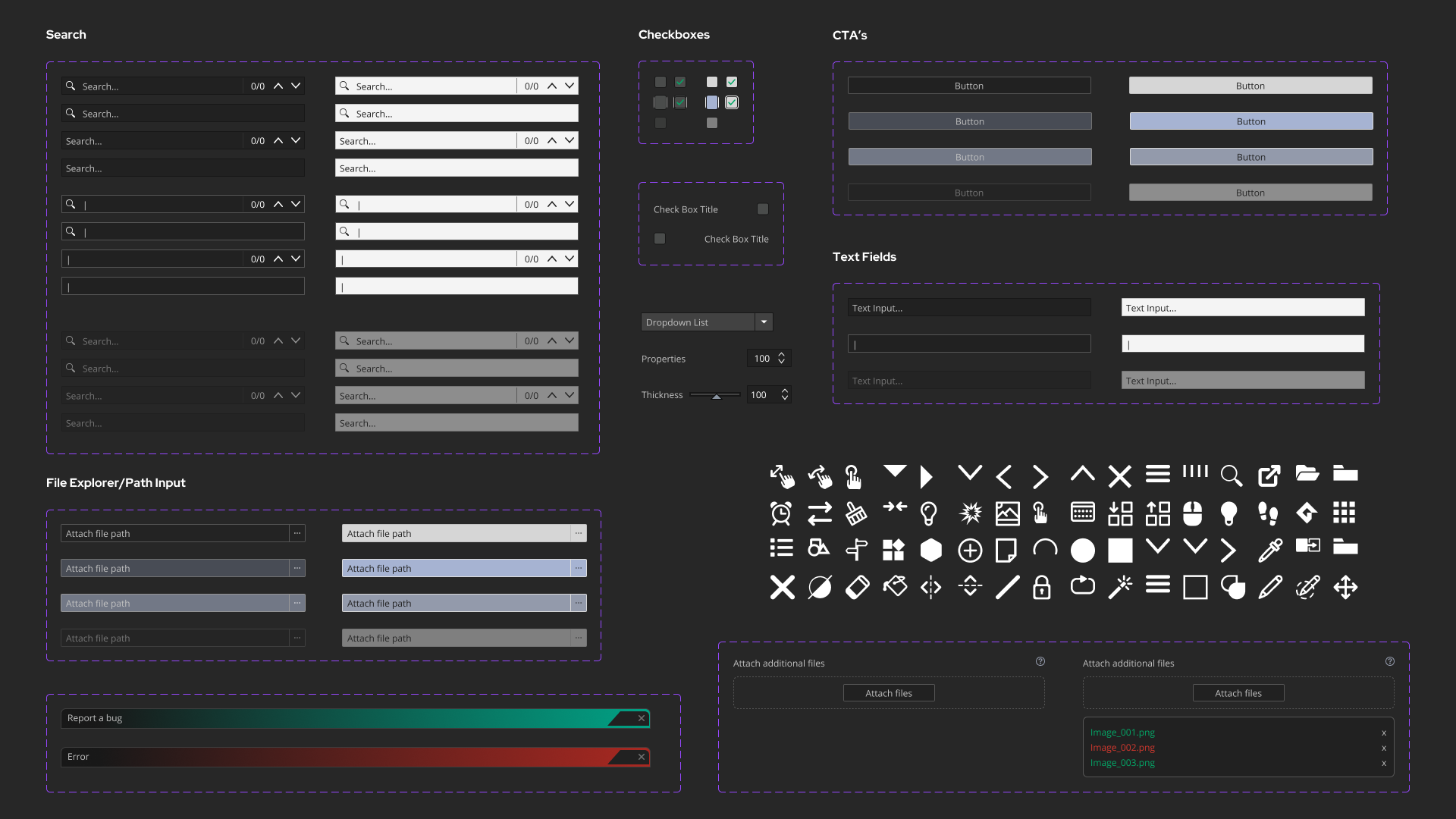Click the alarm clock icon
Screen dimensions: 1456x819
tap(781, 513)
